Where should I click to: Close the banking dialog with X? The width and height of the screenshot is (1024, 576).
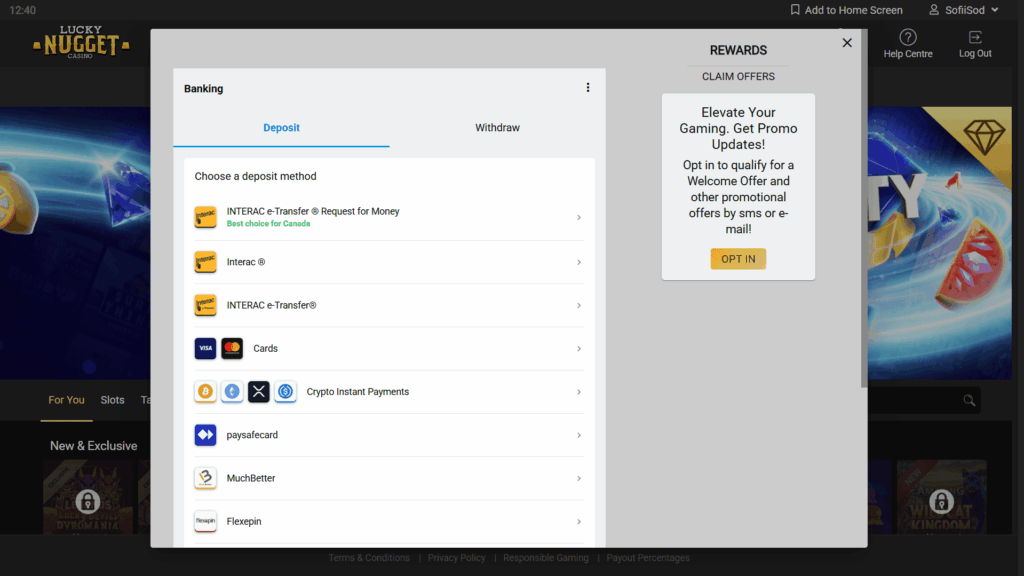(x=847, y=43)
